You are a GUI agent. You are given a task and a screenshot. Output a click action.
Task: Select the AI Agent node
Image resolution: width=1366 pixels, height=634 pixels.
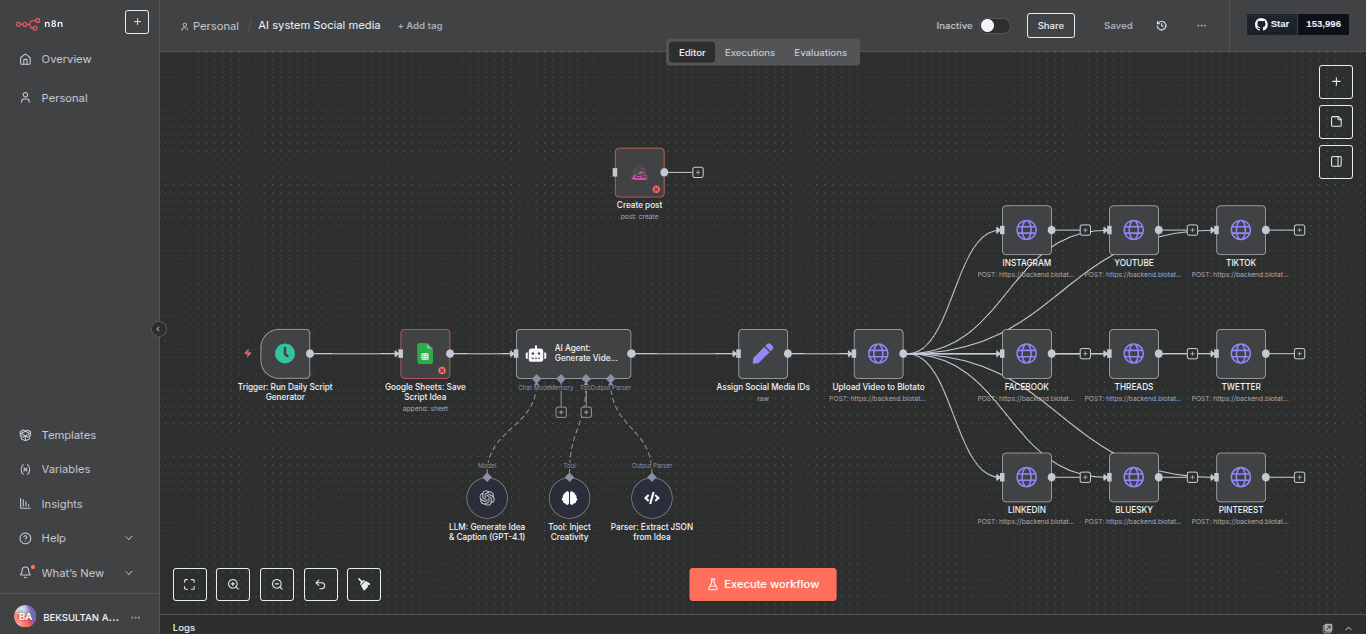click(573, 354)
